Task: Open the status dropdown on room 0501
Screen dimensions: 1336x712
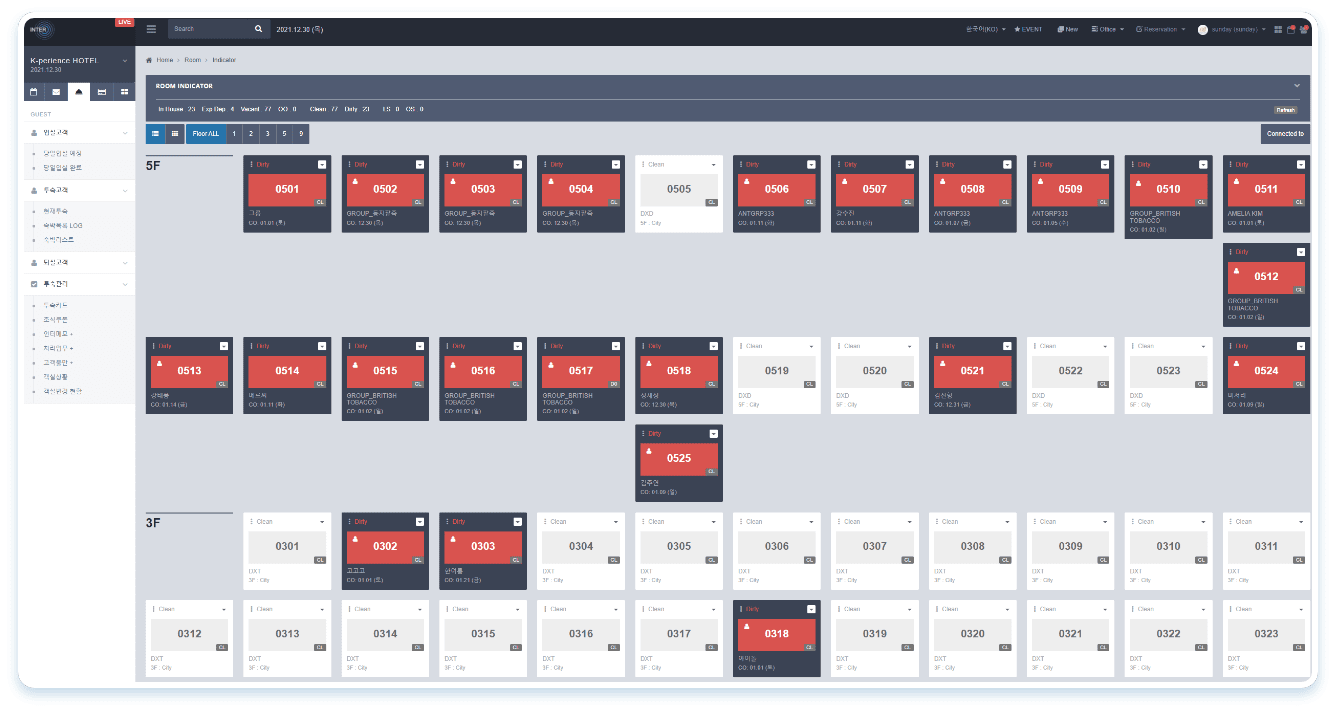Action: point(322,164)
